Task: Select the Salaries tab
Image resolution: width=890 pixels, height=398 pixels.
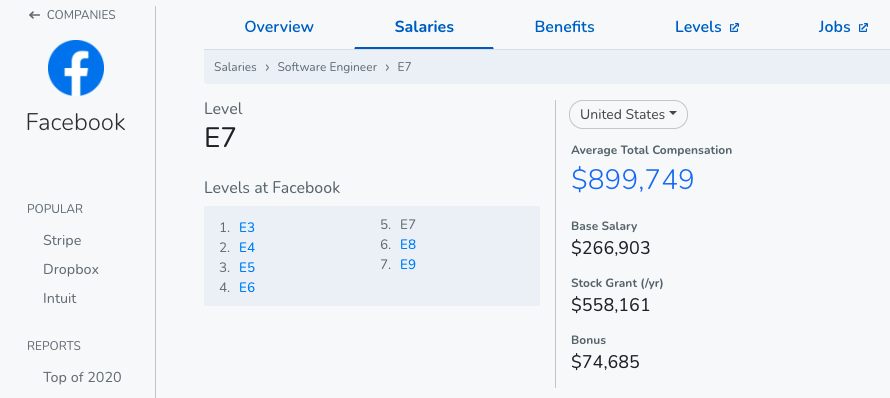Action: coord(424,27)
